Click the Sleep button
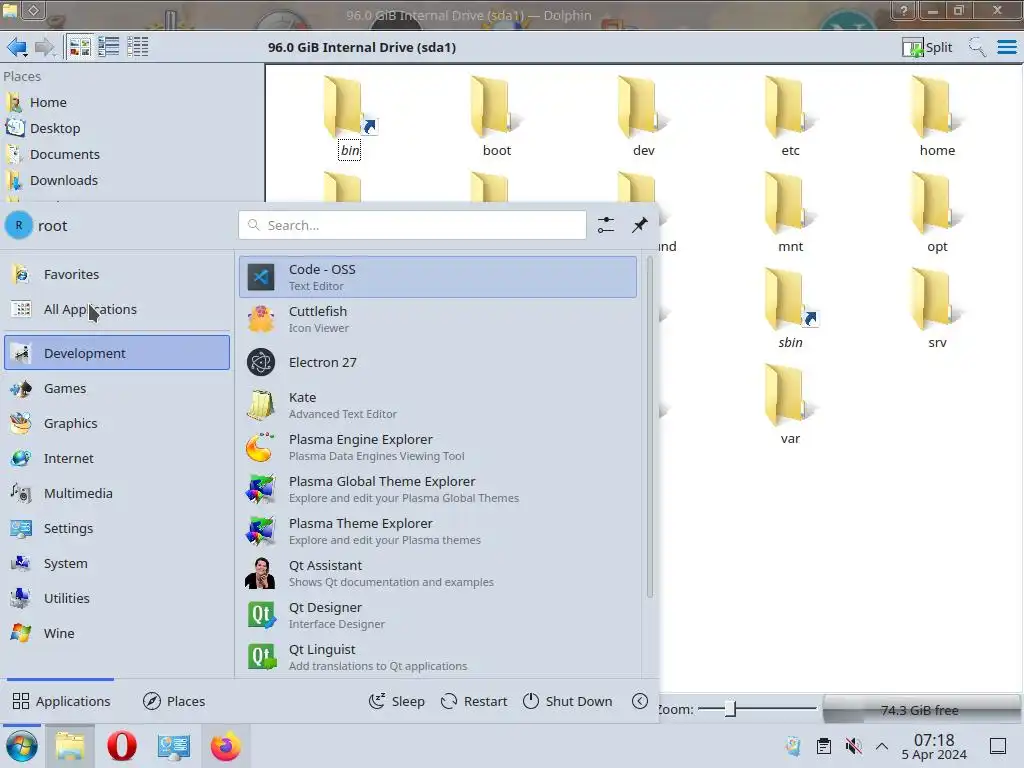This screenshot has height=768, width=1024. [397, 701]
